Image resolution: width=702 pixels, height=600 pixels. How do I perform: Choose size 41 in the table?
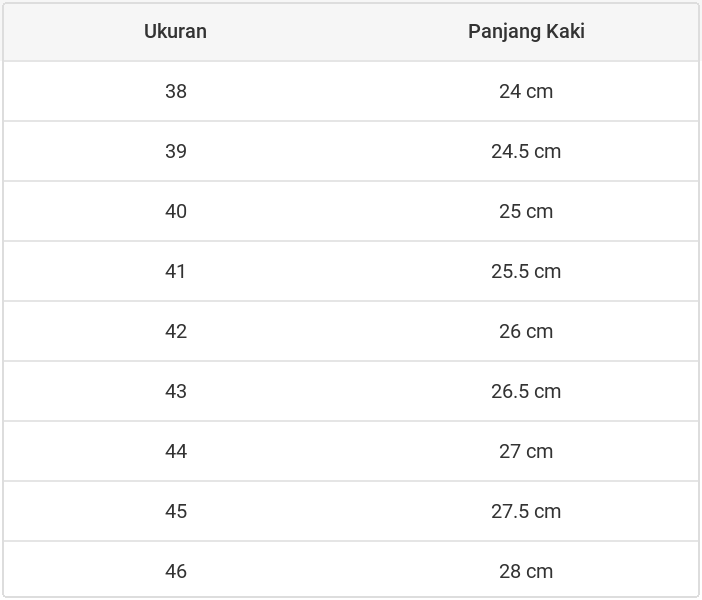(176, 271)
